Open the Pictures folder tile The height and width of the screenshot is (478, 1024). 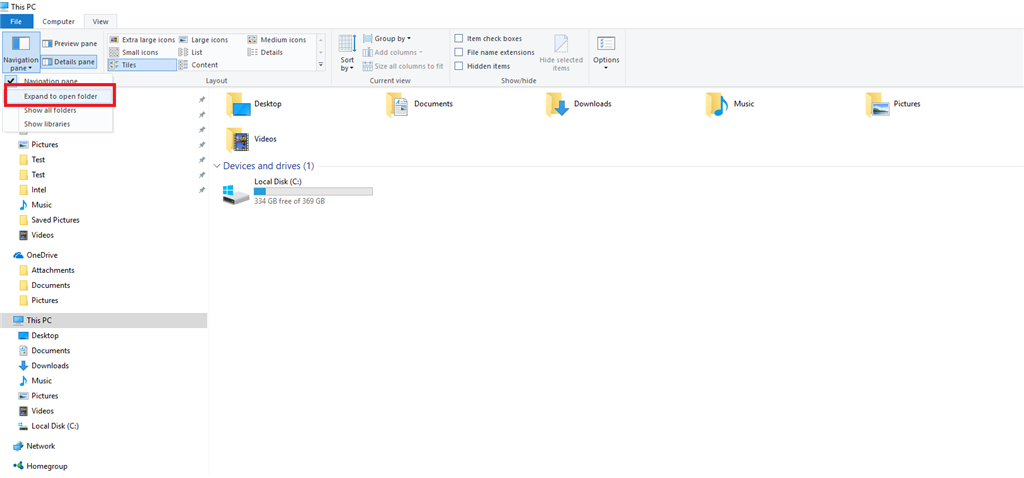(893, 104)
